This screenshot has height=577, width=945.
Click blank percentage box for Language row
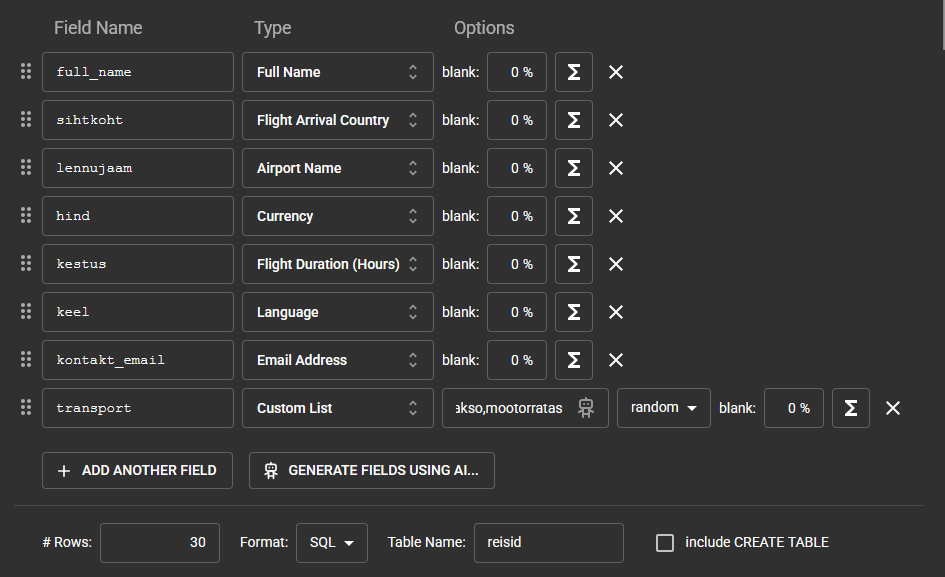pos(517,312)
